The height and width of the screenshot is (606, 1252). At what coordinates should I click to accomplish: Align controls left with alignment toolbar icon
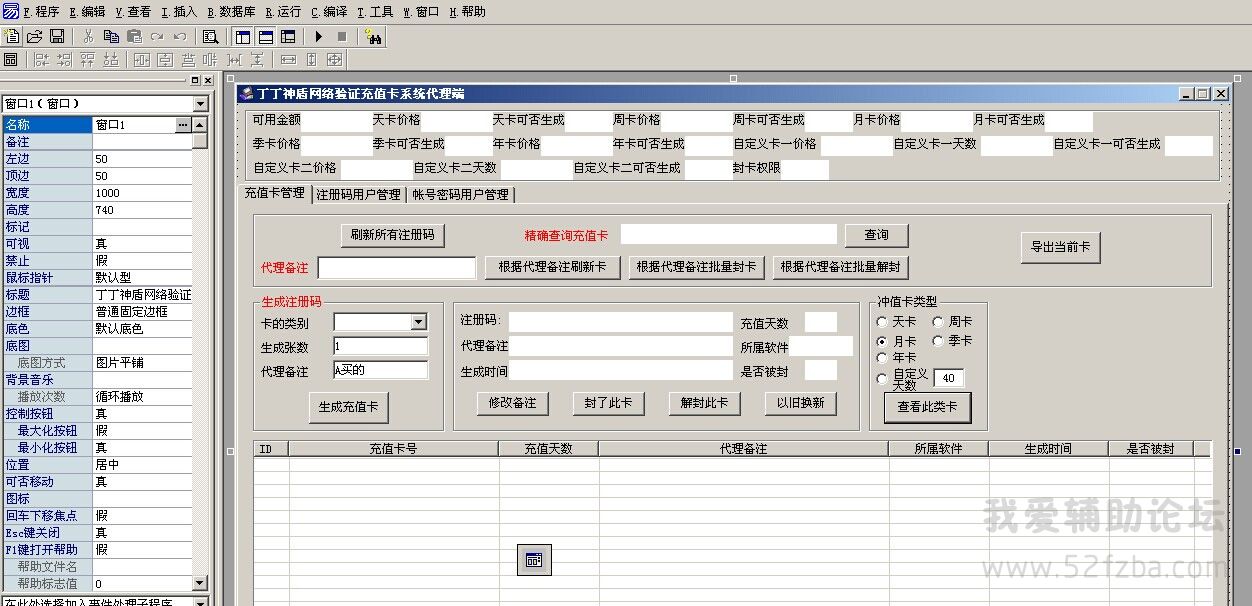[41, 60]
